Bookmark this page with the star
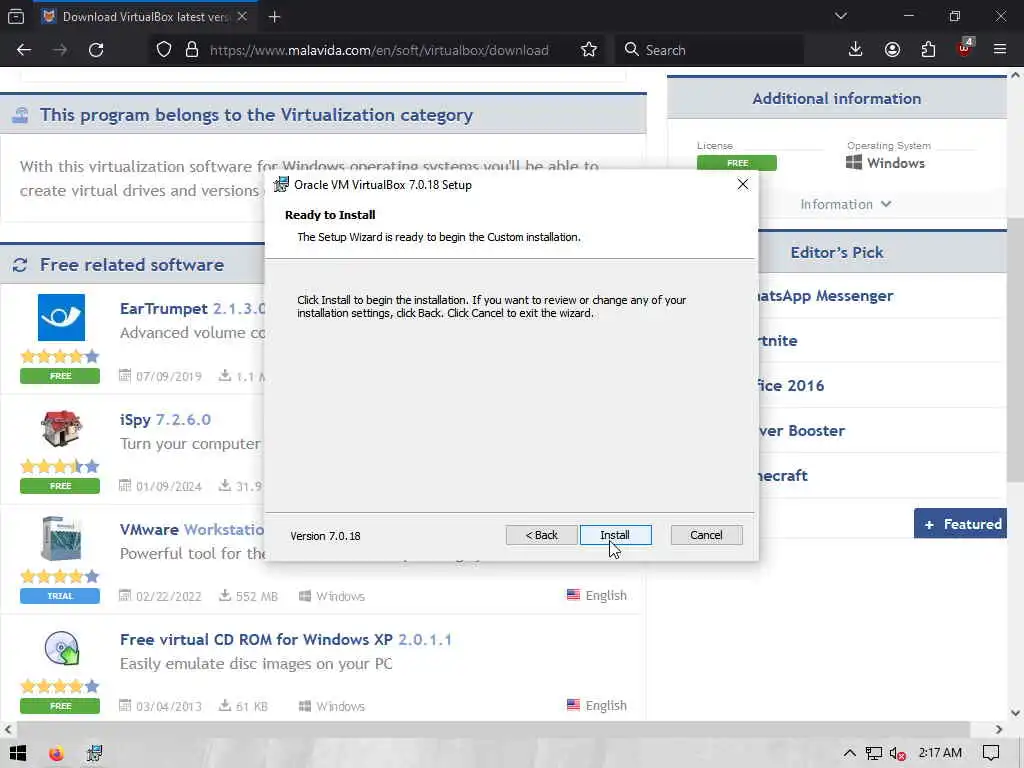 pos(589,50)
